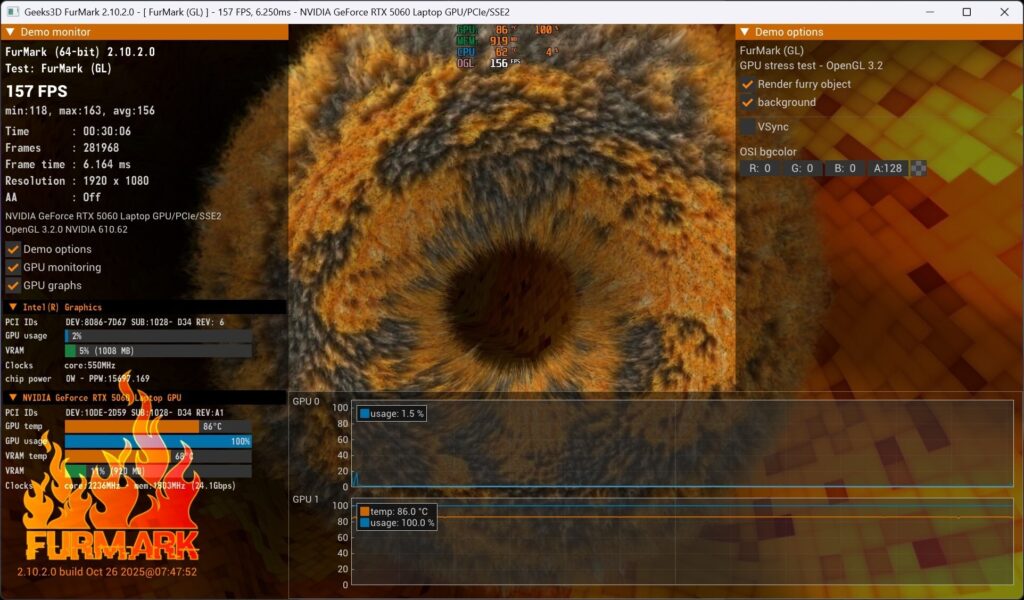Click the B: 0 color field
The width and height of the screenshot is (1024, 600).
(845, 168)
